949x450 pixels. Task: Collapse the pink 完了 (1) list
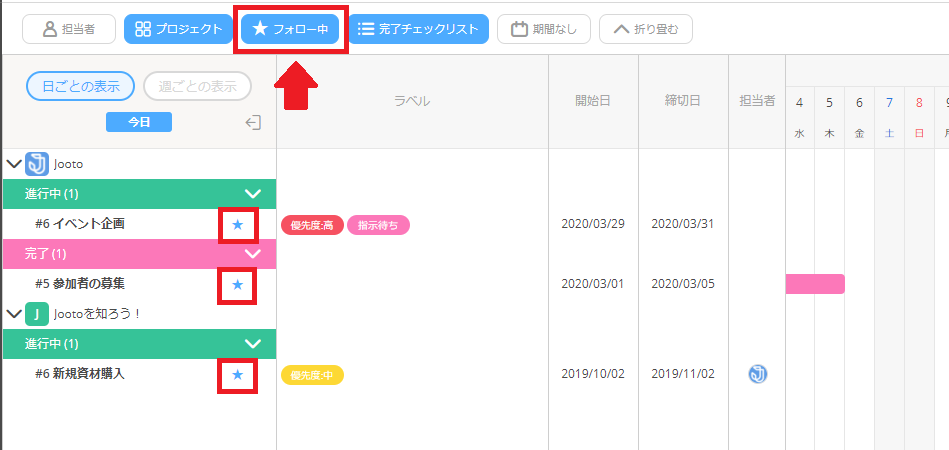pyautogui.click(x=252, y=253)
